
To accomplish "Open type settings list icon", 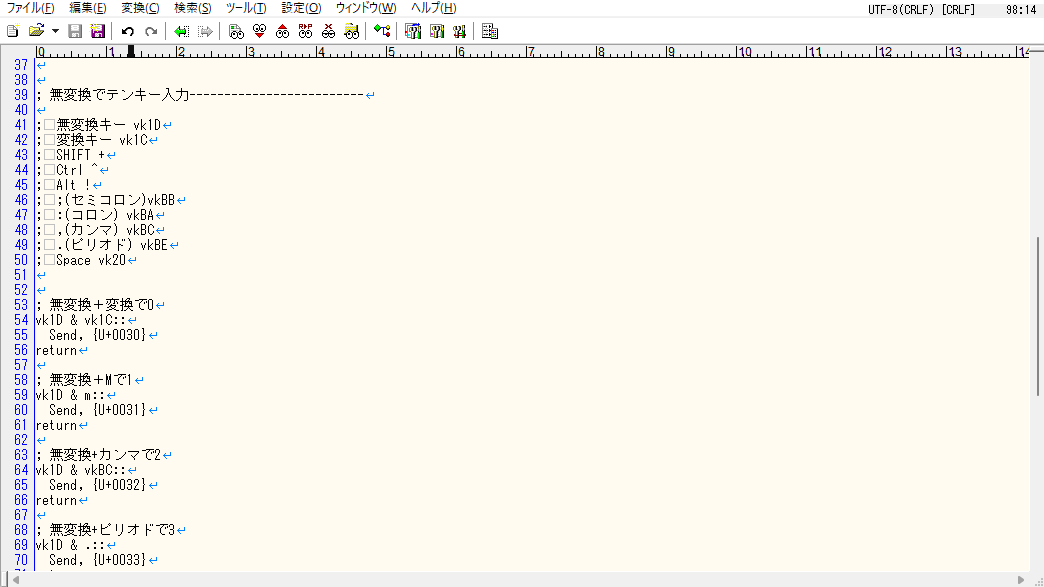I will [413, 31].
